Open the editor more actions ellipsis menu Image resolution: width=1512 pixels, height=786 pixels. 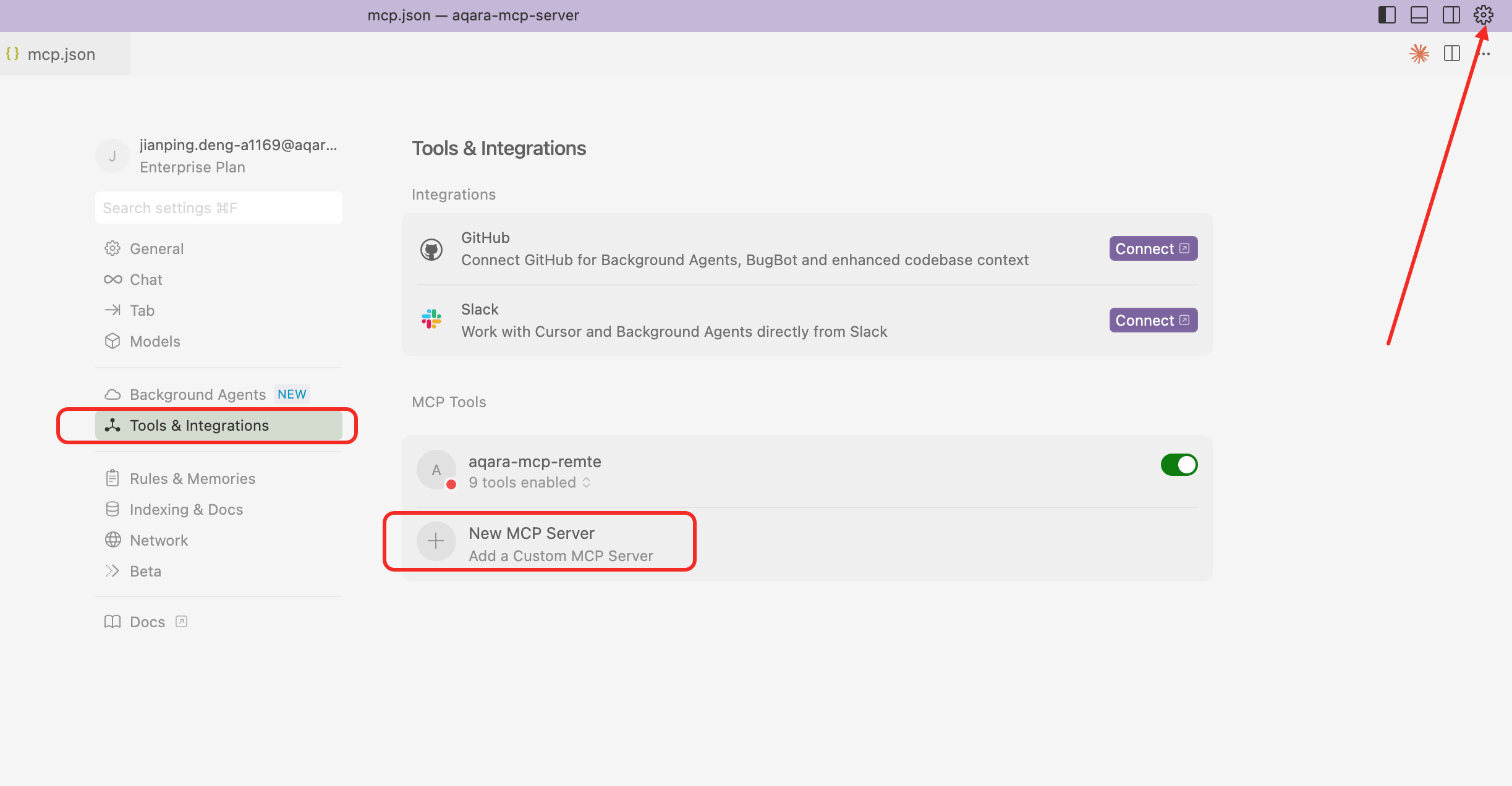(x=1484, y=54)
